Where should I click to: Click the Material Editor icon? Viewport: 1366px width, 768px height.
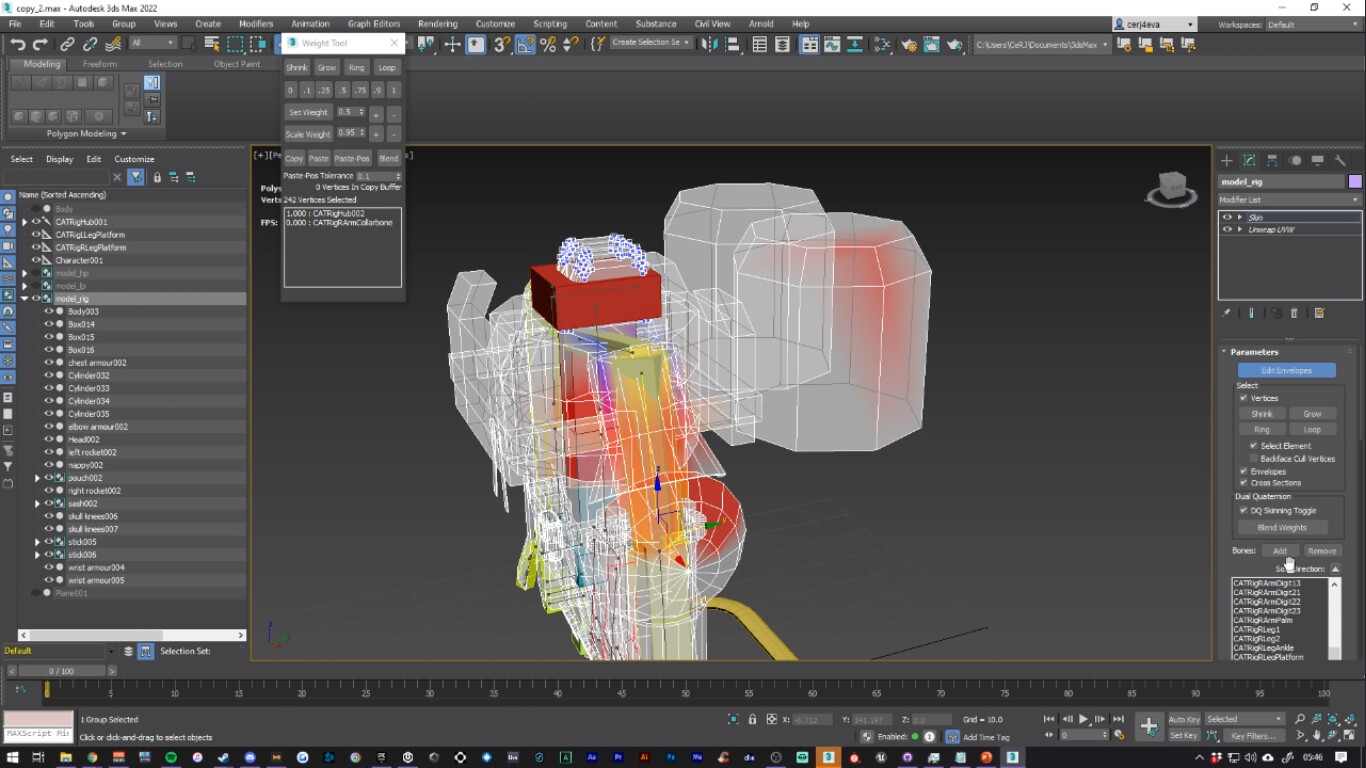click(881, 43)
